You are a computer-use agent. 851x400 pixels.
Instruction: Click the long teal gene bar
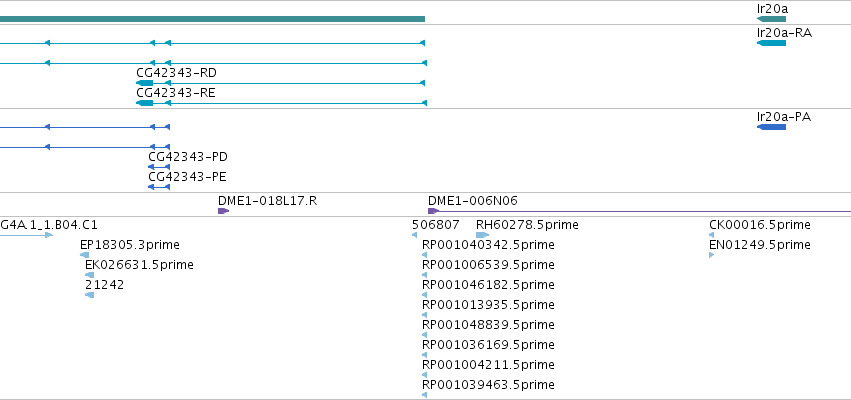(212, 19)
